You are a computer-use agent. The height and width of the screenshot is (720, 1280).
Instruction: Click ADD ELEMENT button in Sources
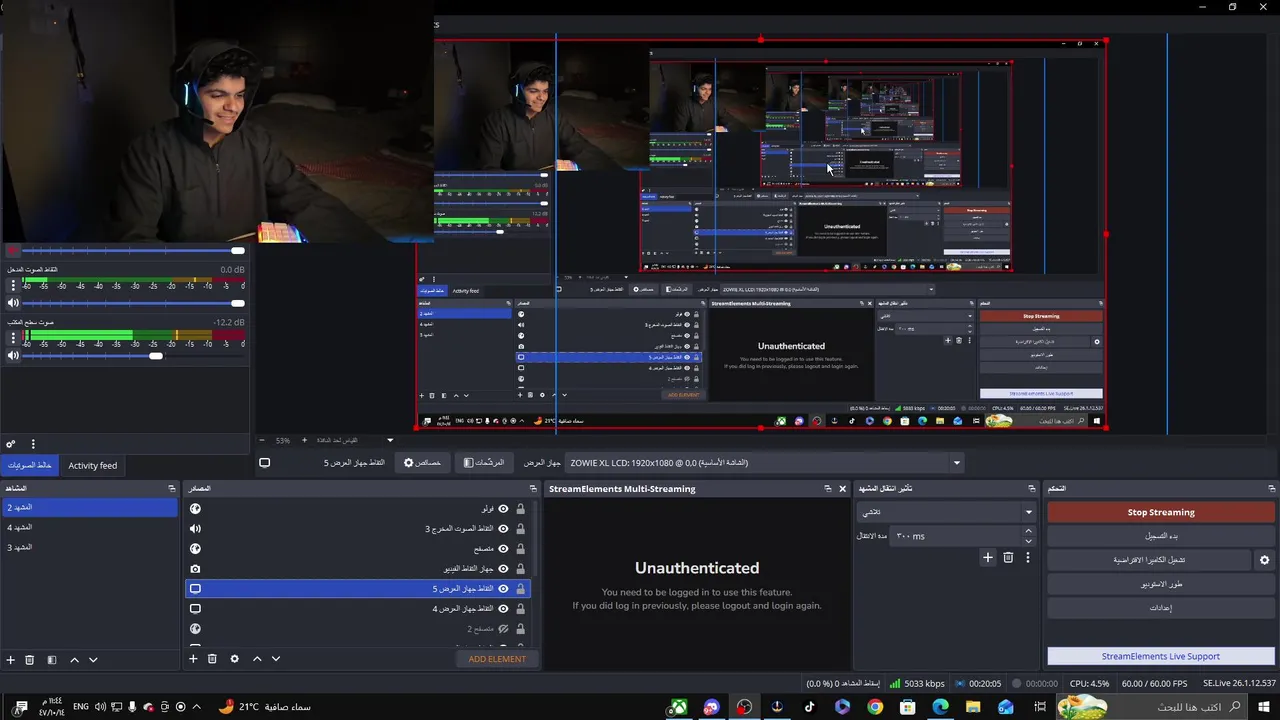point(497,659)
